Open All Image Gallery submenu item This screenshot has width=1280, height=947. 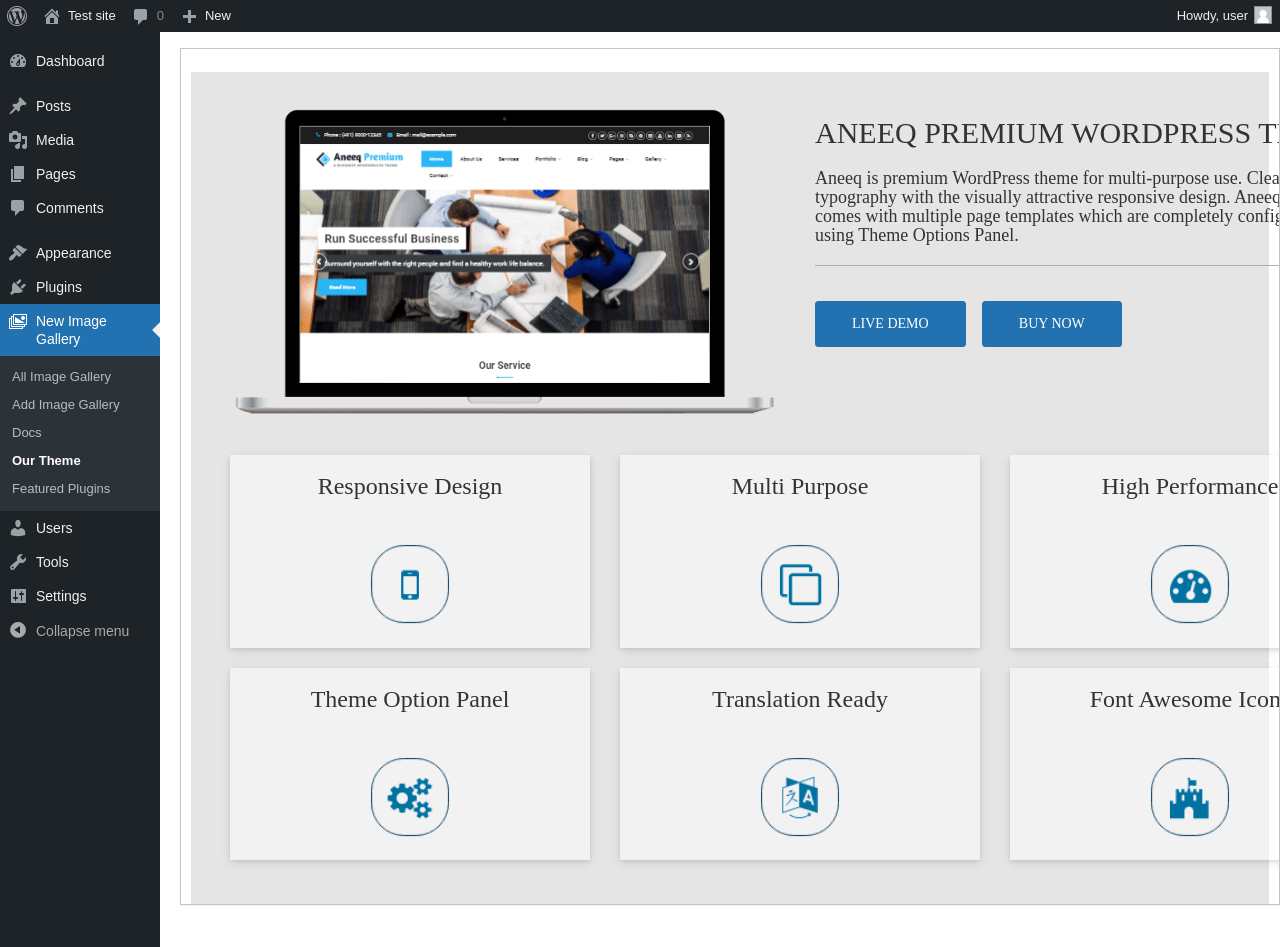(x=61, y=377)
